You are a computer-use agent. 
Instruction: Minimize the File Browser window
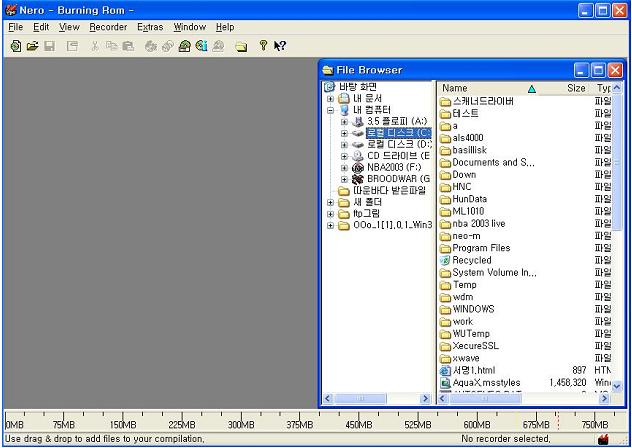pos(581,71)
